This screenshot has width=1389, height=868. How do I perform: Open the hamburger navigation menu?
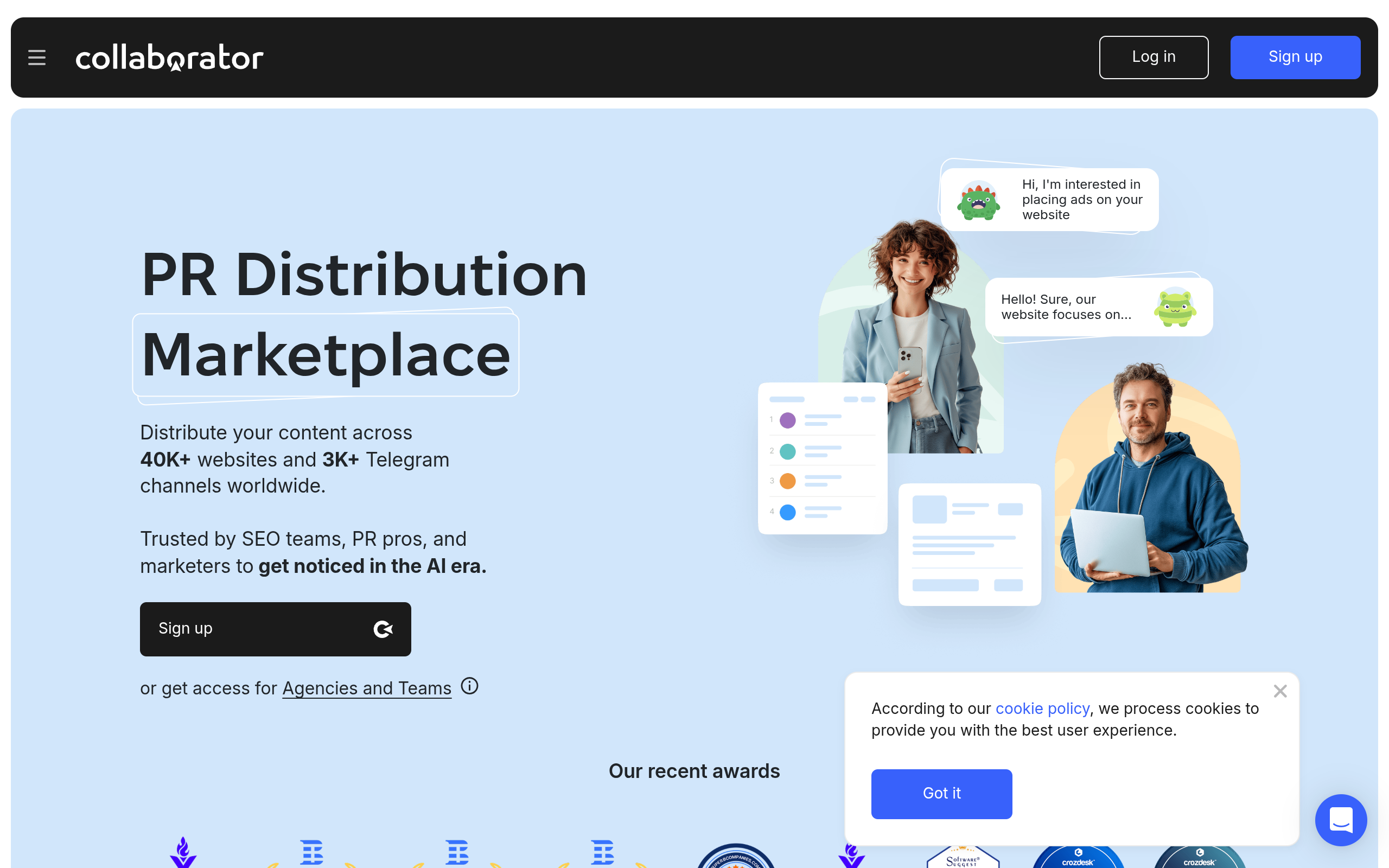point(37,58)
